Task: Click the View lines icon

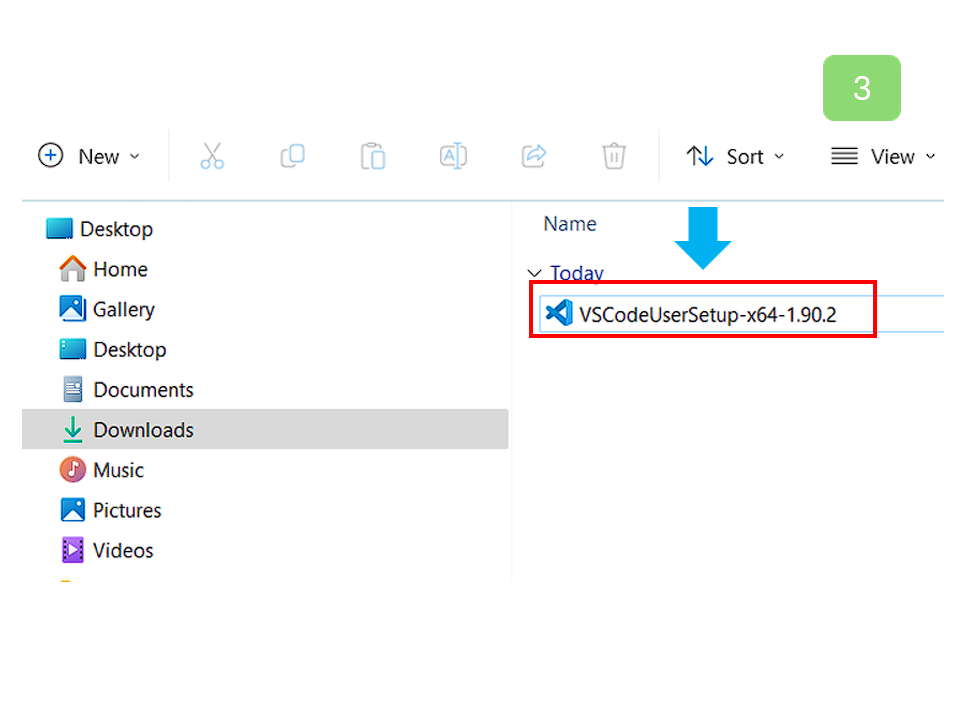Action: click(844, 156)
